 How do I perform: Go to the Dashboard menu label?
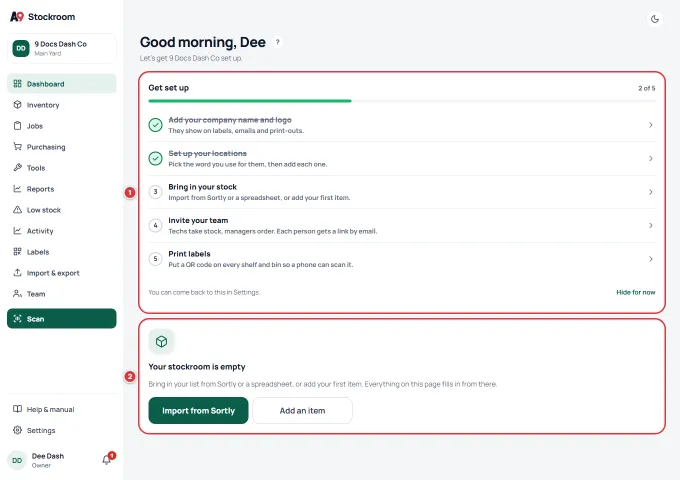[x=46, y=84]
